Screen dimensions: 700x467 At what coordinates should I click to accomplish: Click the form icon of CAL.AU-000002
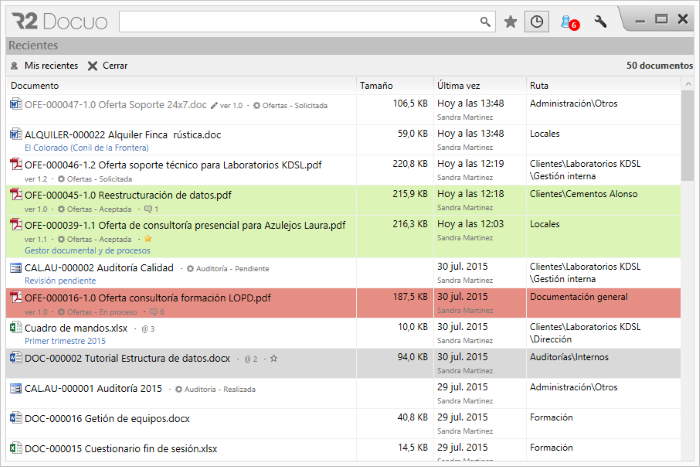point(16,268)
